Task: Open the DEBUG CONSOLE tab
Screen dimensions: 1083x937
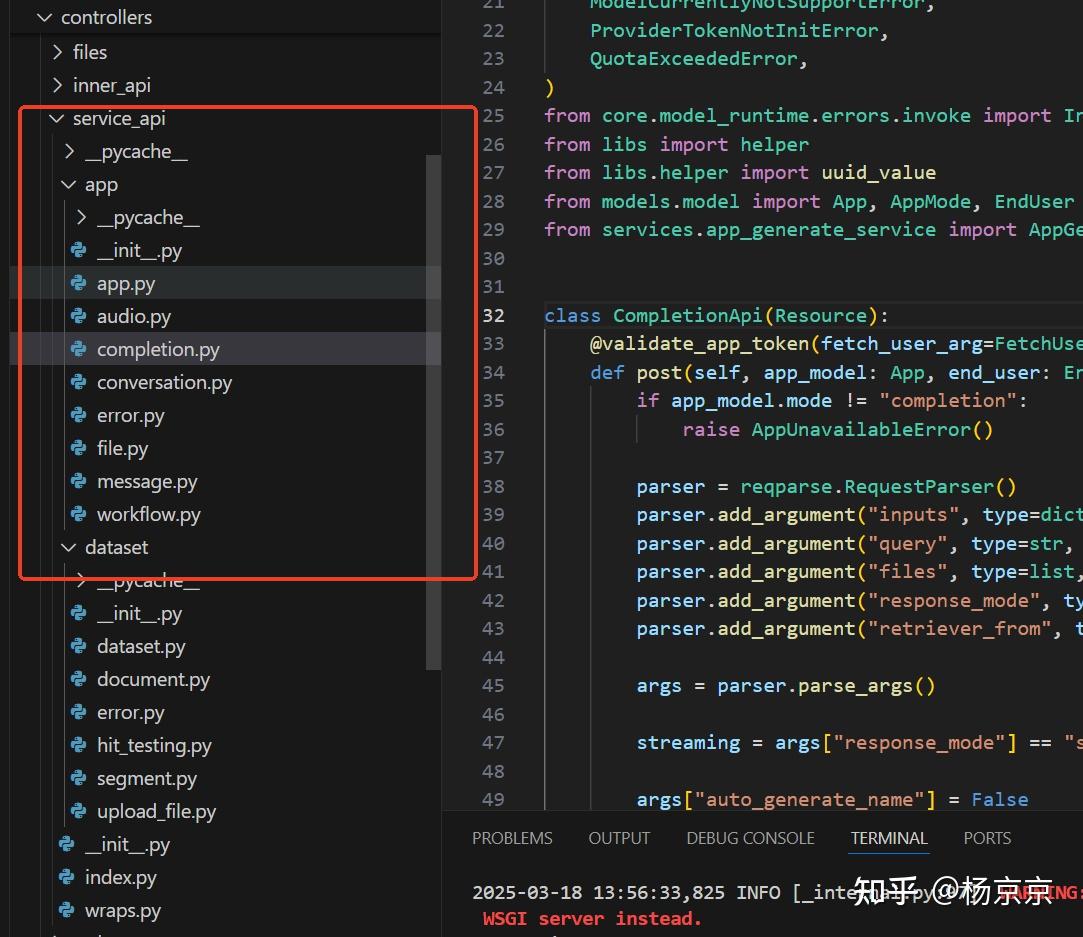Action: (x=750, y=838)
